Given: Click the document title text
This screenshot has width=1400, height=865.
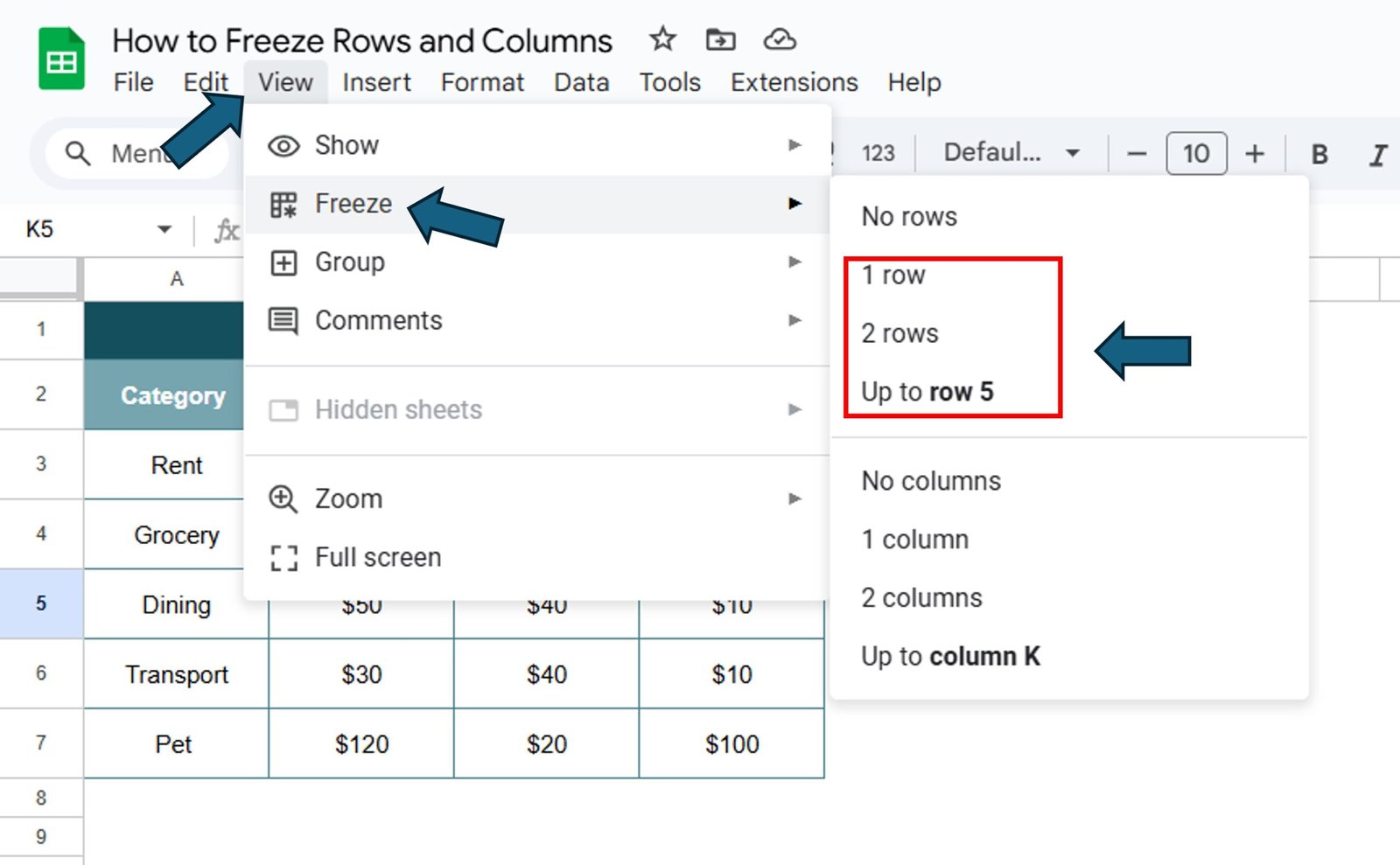Looking at the screenshot, I should coord(362,41).
